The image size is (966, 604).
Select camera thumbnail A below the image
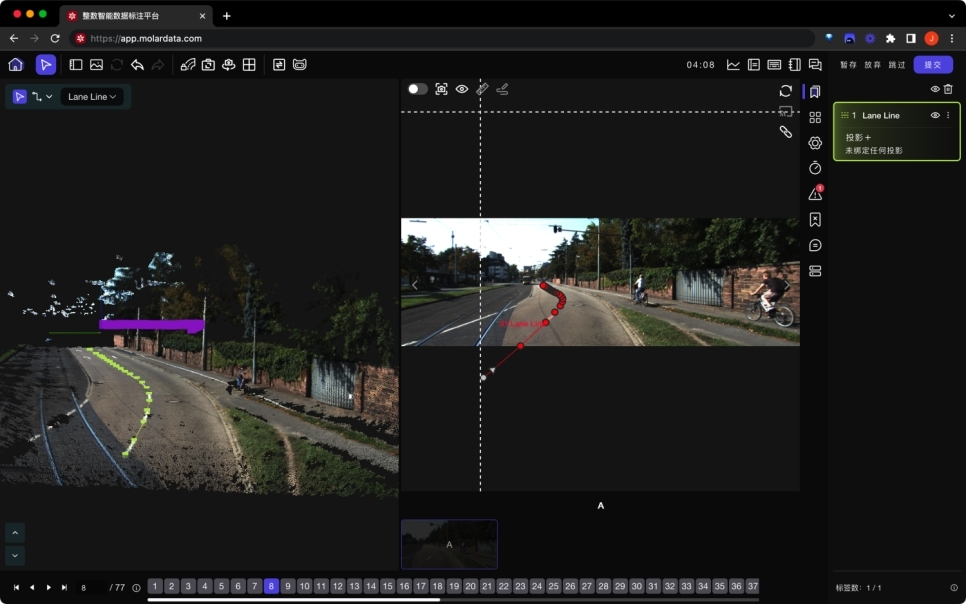click(449, 544)
